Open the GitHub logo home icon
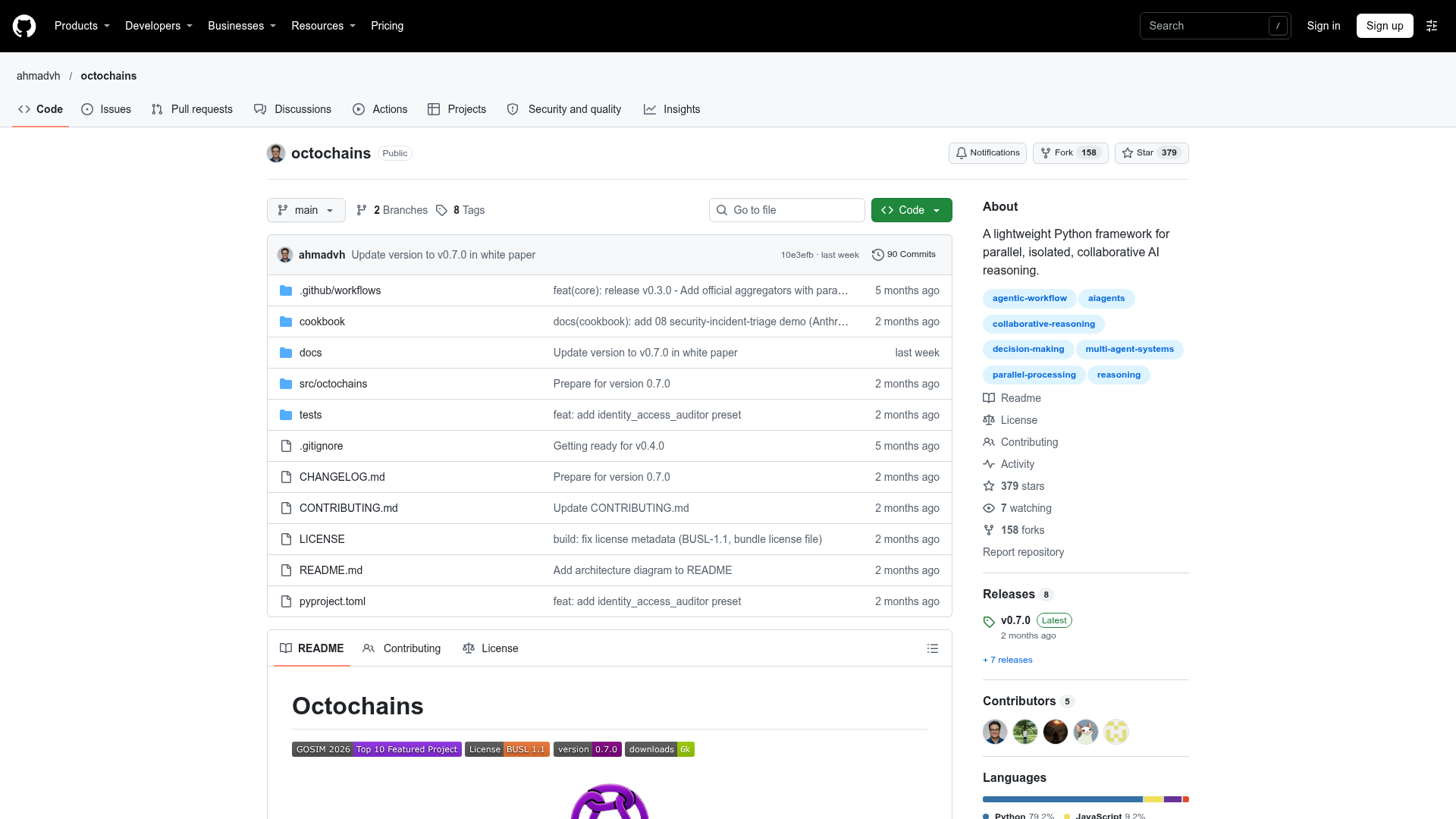The height and width of the screenshot is (819, 1456). coord(24,26)
